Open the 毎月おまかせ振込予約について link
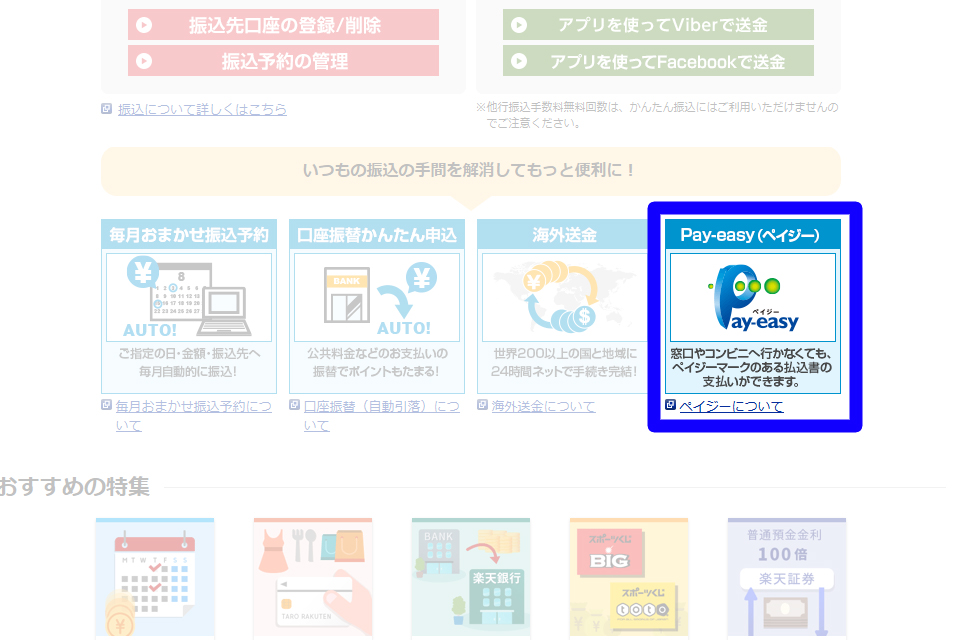The image size is (960, 640). point(193,416)
